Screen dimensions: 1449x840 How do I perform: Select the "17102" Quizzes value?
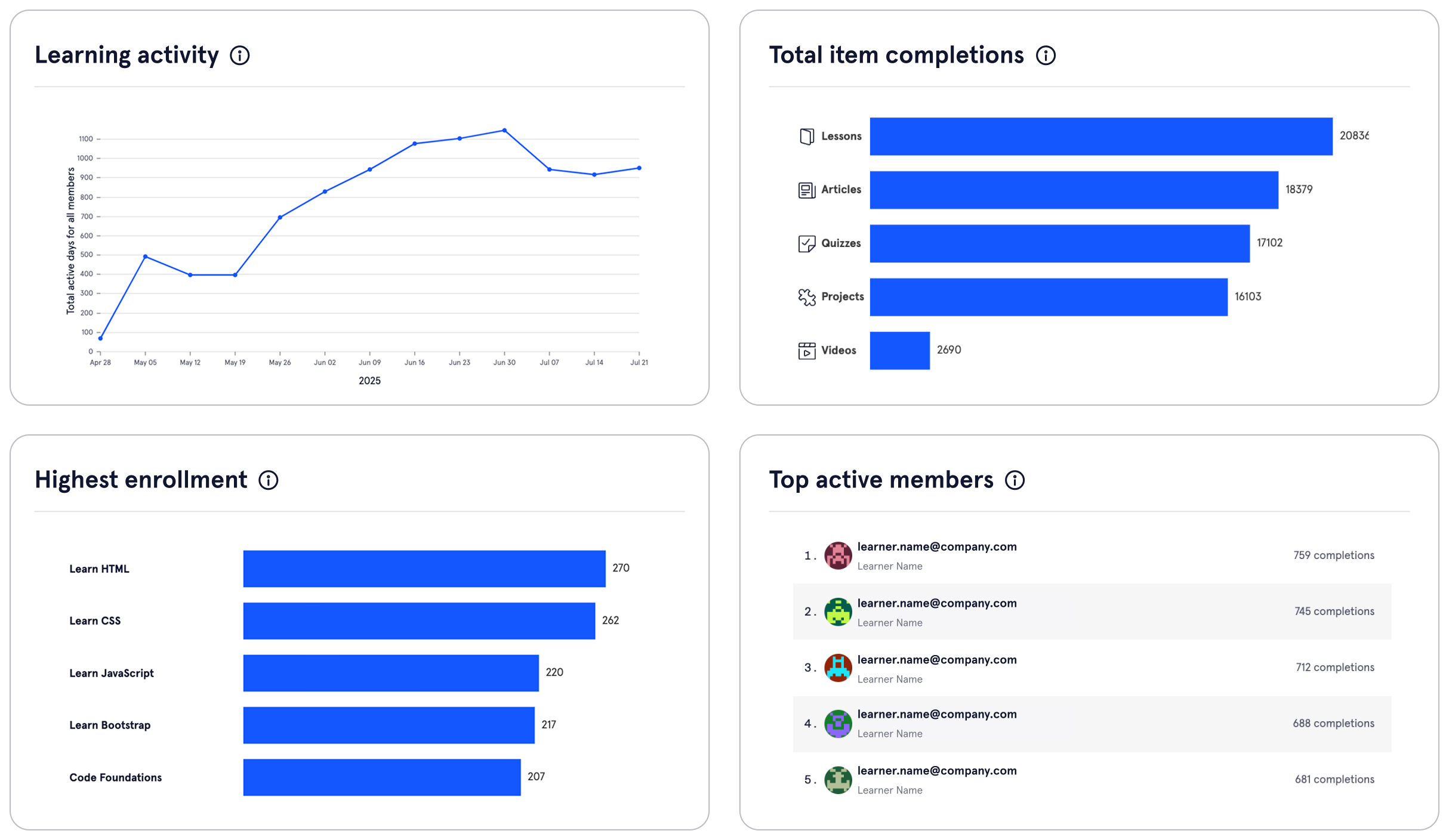click(x=1269, y=243)
